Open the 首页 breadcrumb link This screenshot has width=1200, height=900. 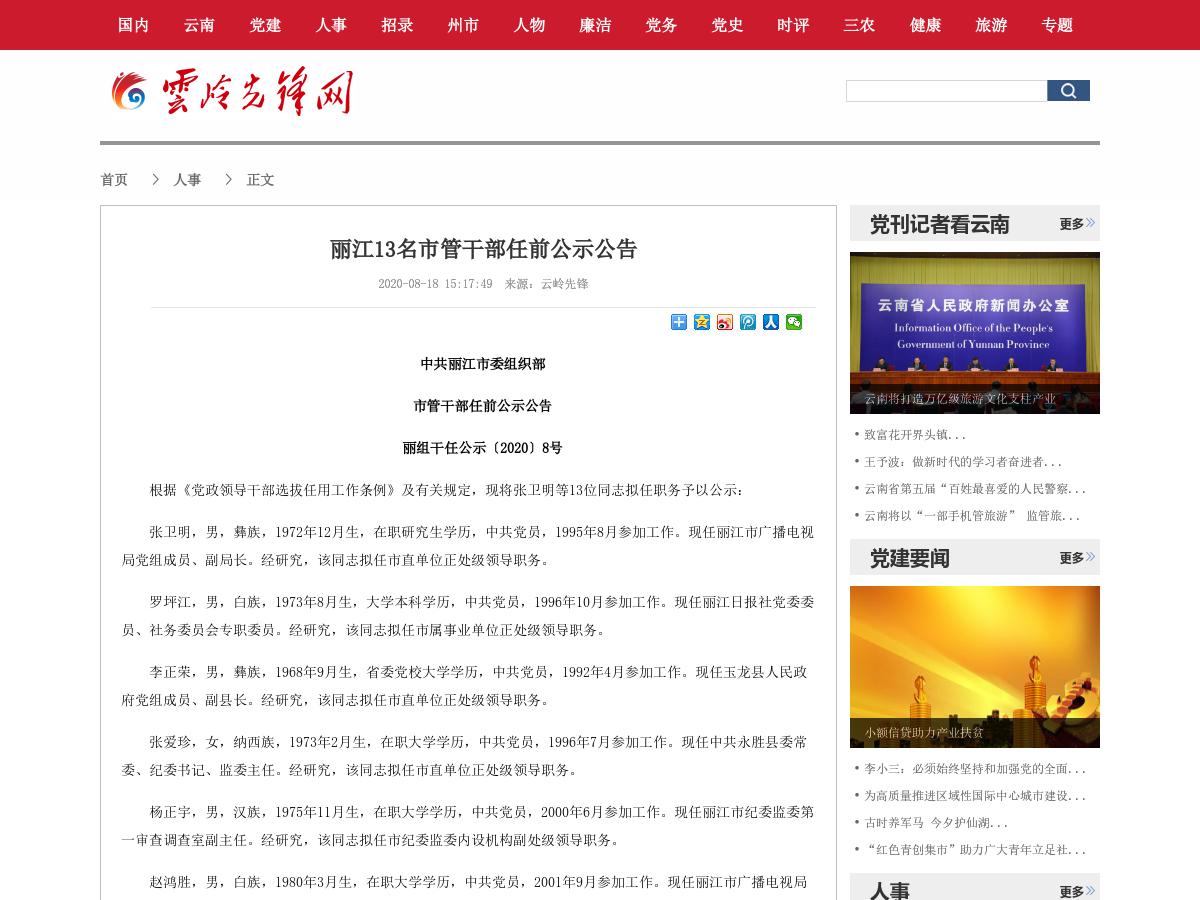pos(114,179)
